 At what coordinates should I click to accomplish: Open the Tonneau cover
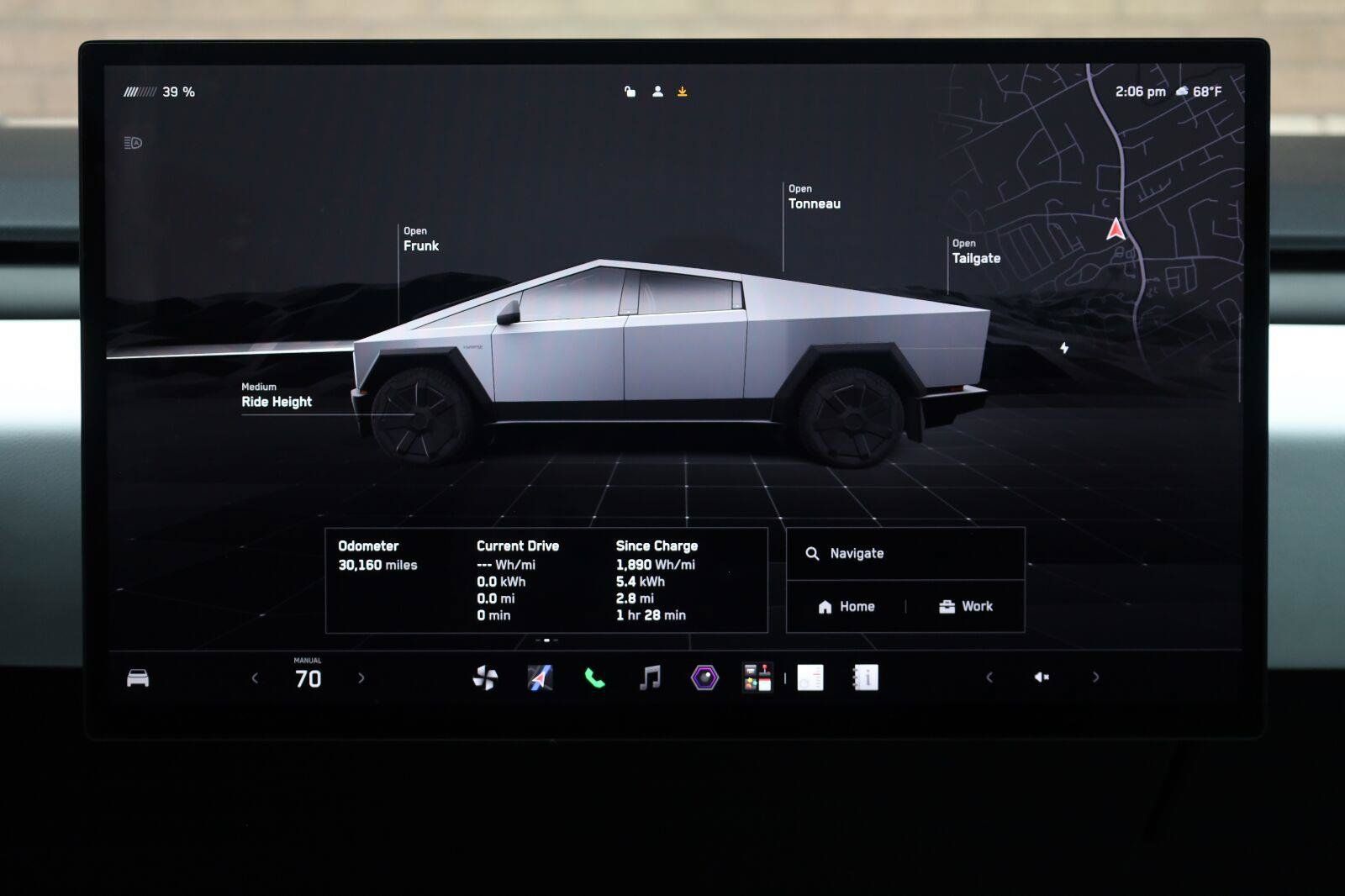(x=814, y=197)
